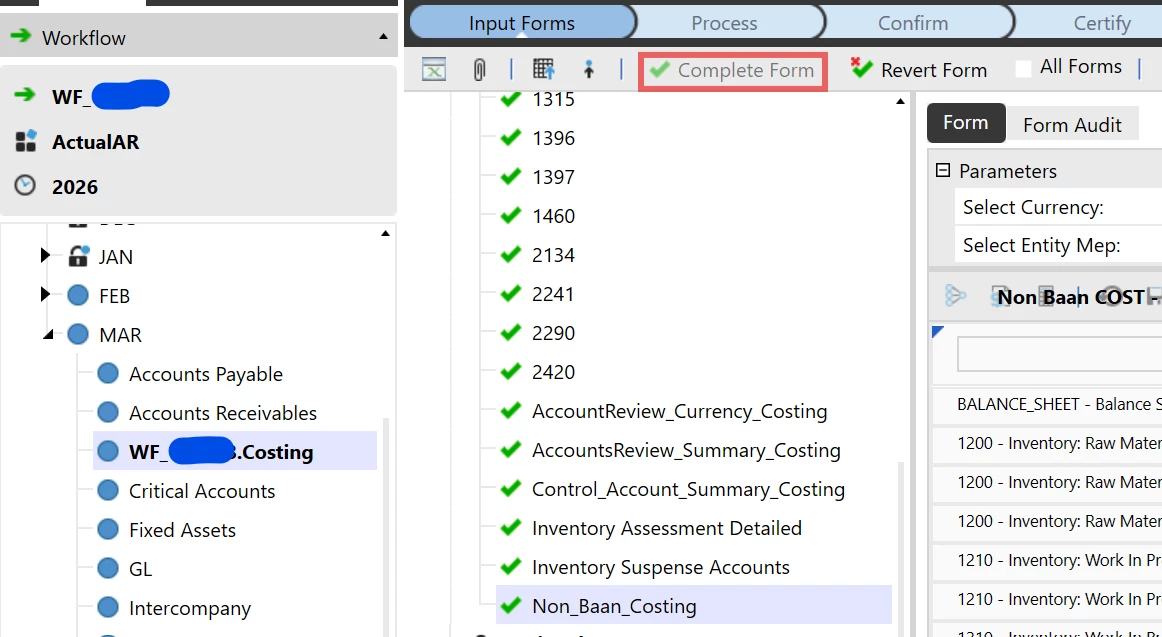Screen dimensions: 1162x637
Task: Click the Excel export icon in toolbar
Action: click(434, 70)
